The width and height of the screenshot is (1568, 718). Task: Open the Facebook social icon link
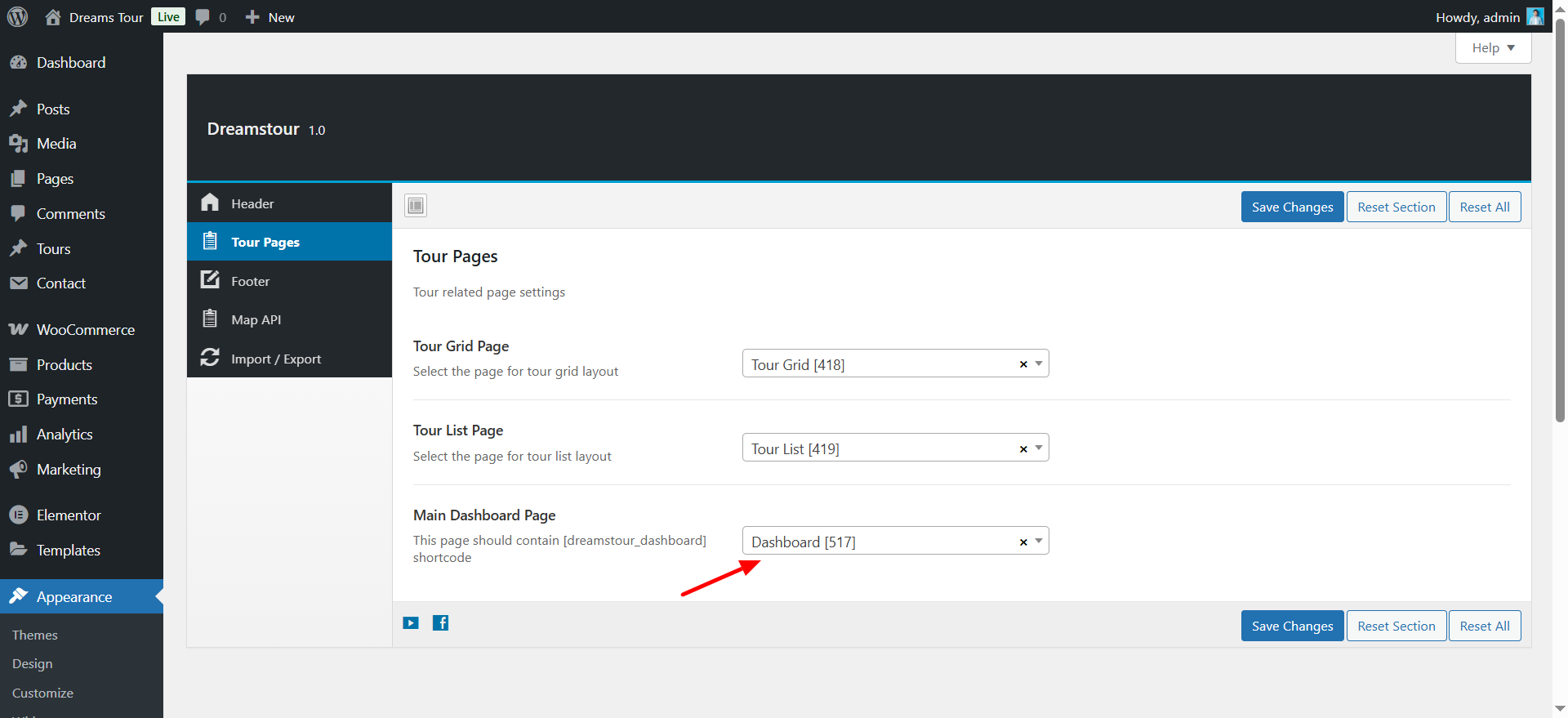click(440, 623)
